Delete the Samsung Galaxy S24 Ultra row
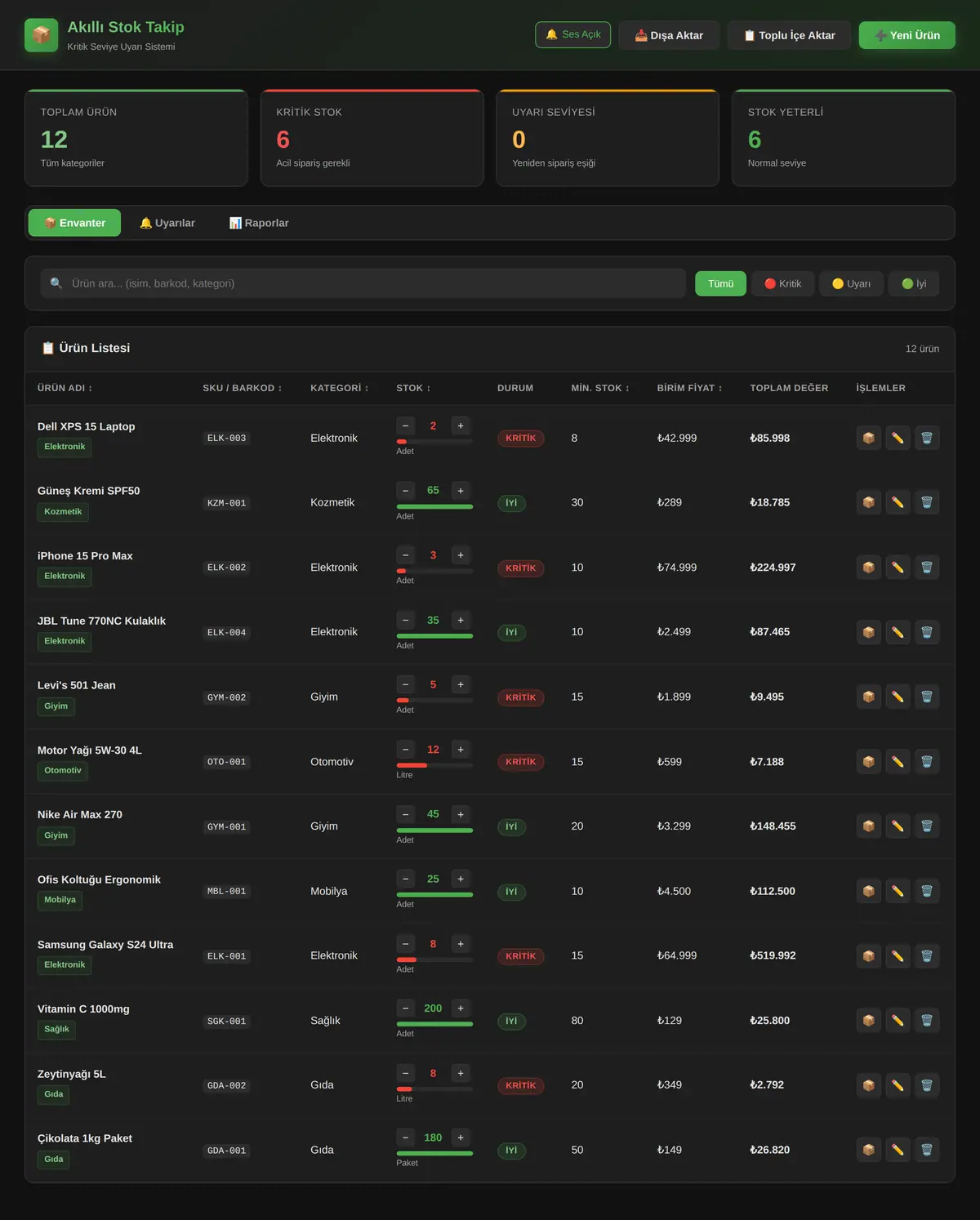This screenshot has height=1220, width=980. tap(927, 955)
